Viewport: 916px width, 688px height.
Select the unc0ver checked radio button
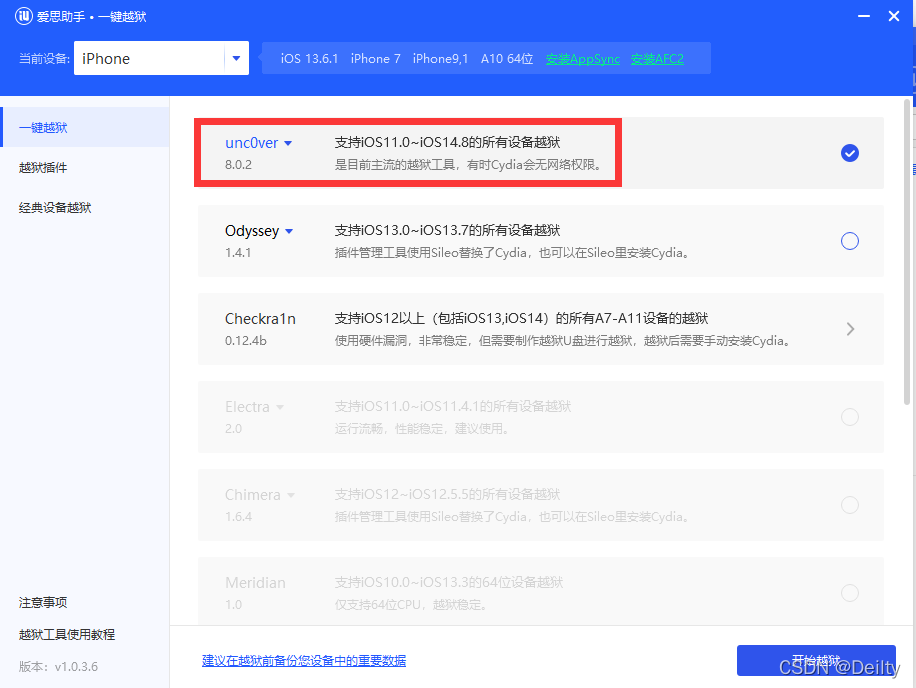[849, 153]
